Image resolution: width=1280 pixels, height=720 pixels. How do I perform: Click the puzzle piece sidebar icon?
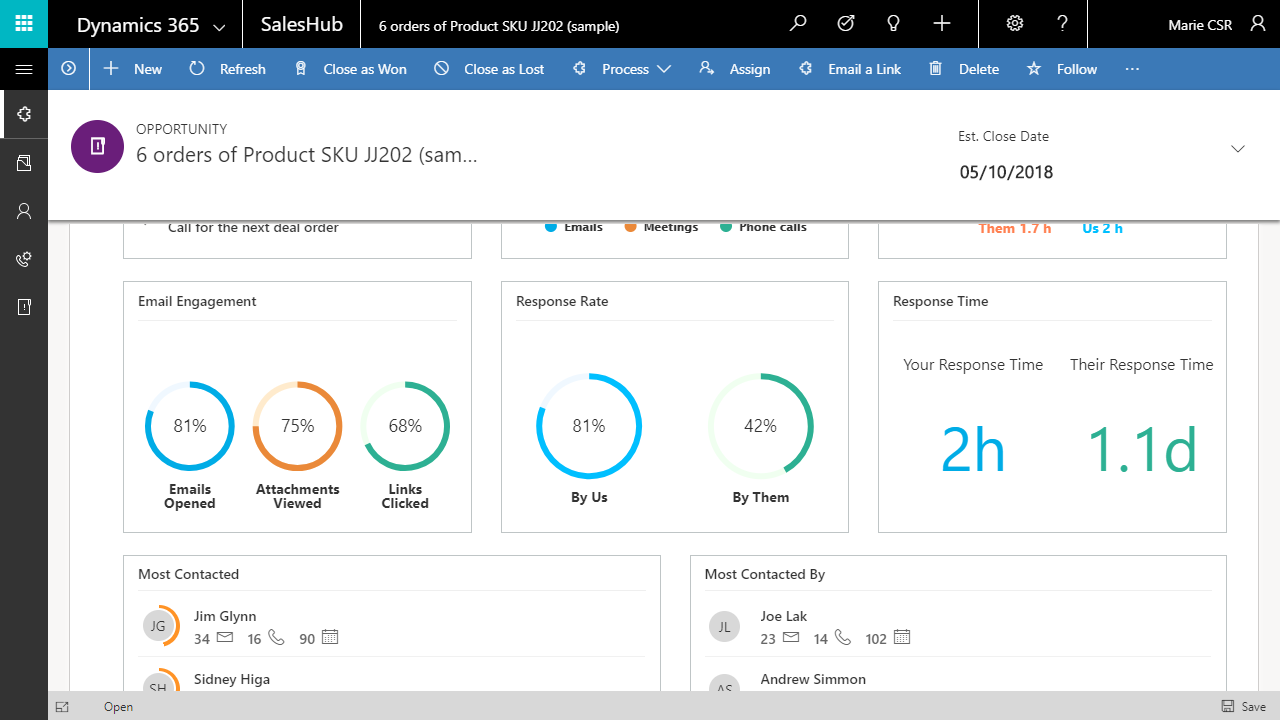[24, 114]
